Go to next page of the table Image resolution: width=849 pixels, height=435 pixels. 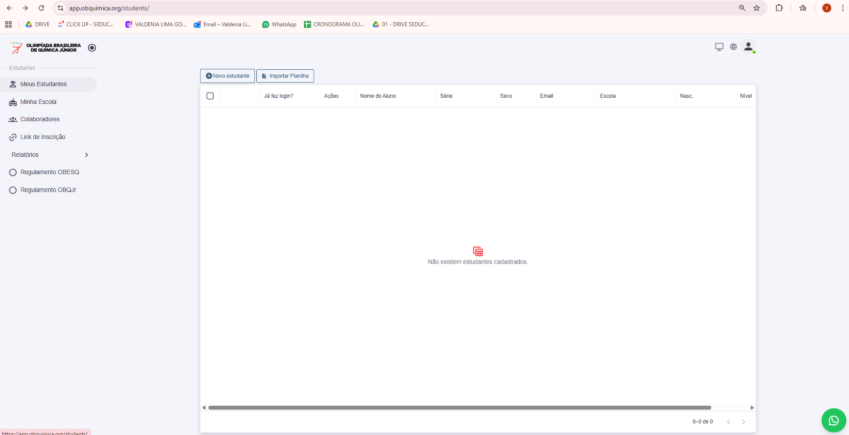pos(743,422)
